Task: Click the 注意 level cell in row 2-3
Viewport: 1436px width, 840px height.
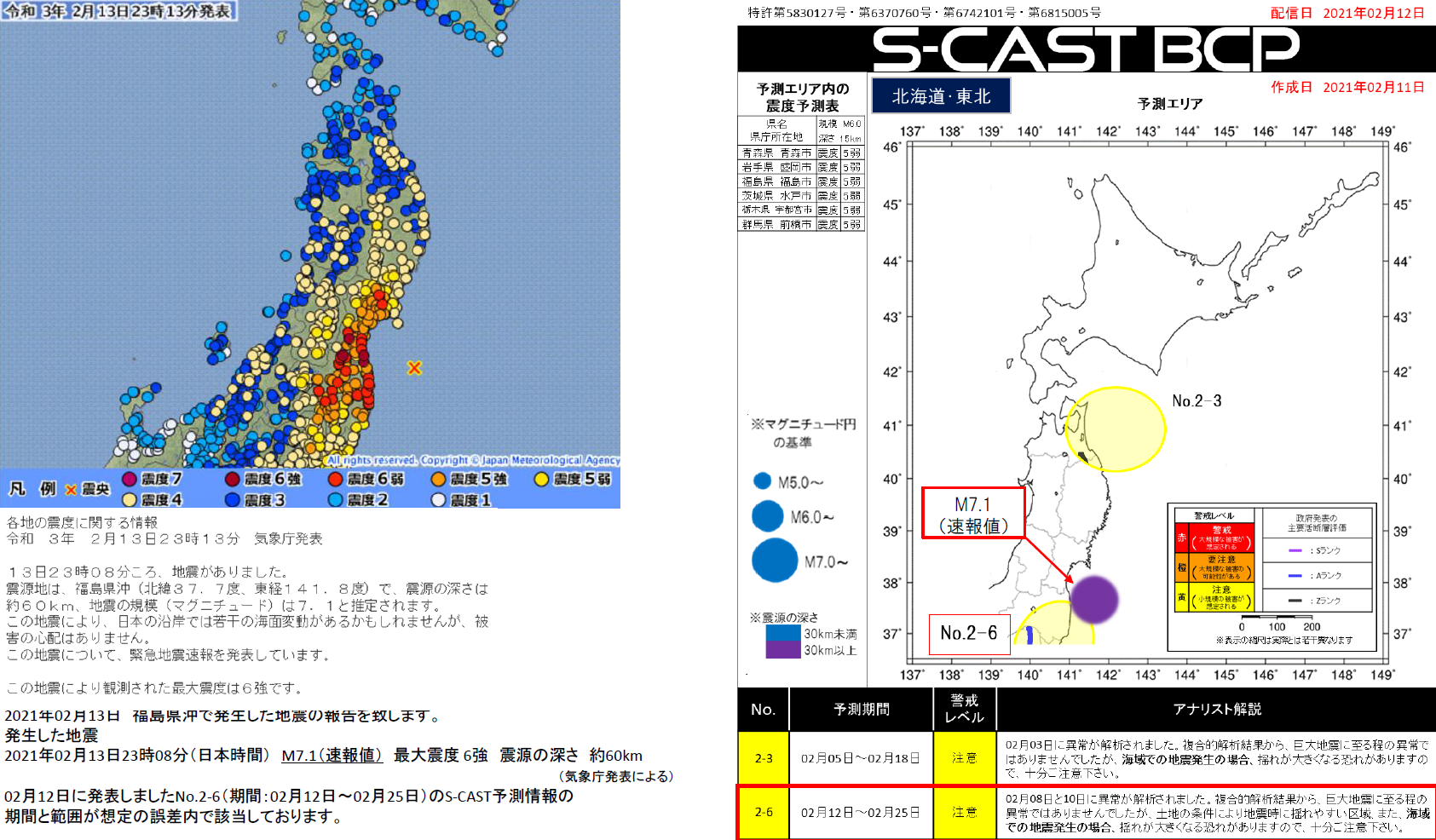Action: click(965, 758)
